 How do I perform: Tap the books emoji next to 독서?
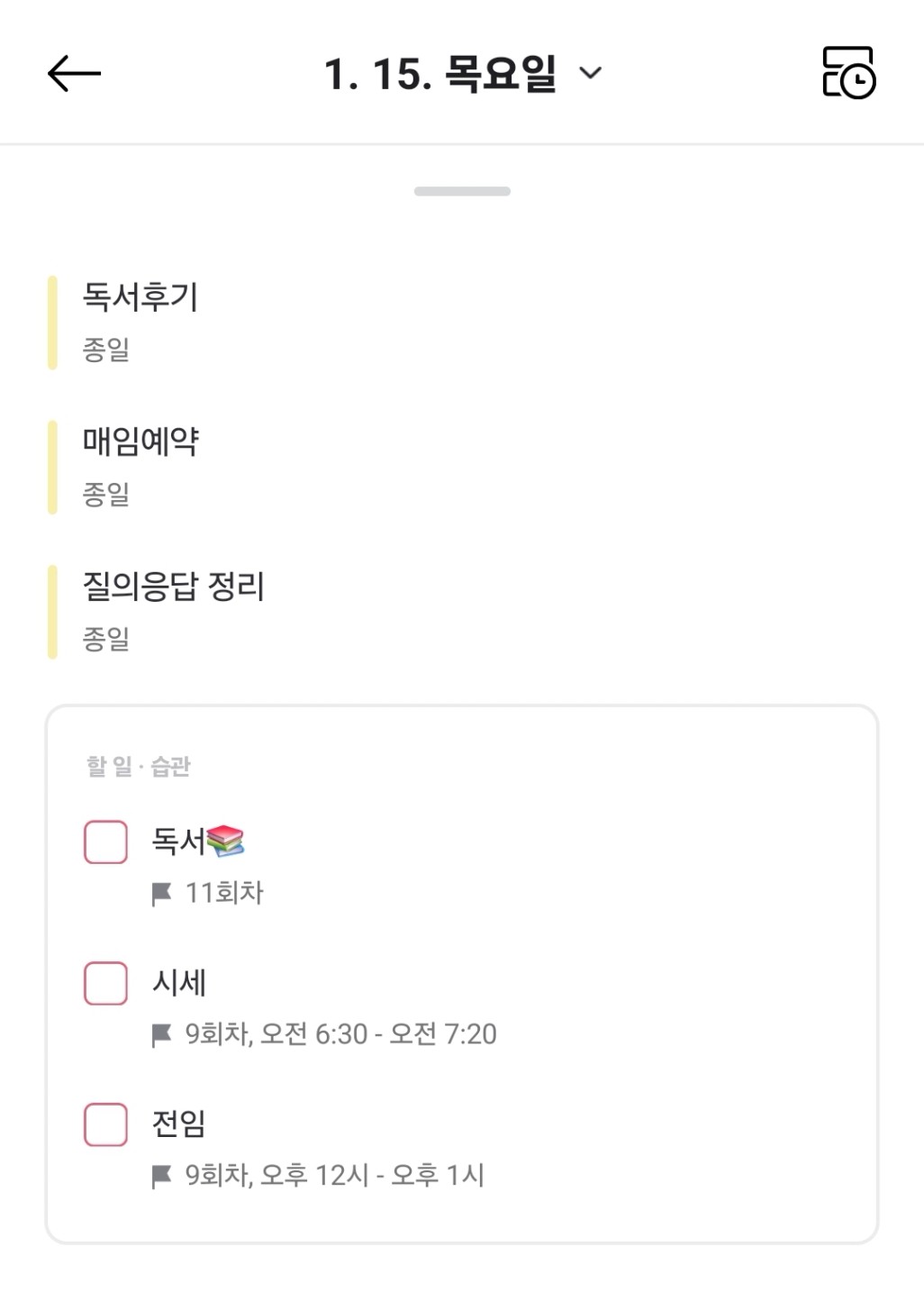click(225, 841)
